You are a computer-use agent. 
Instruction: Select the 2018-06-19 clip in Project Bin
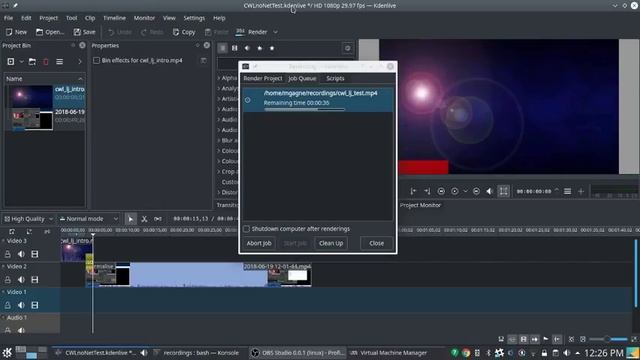tap(45, 119)
